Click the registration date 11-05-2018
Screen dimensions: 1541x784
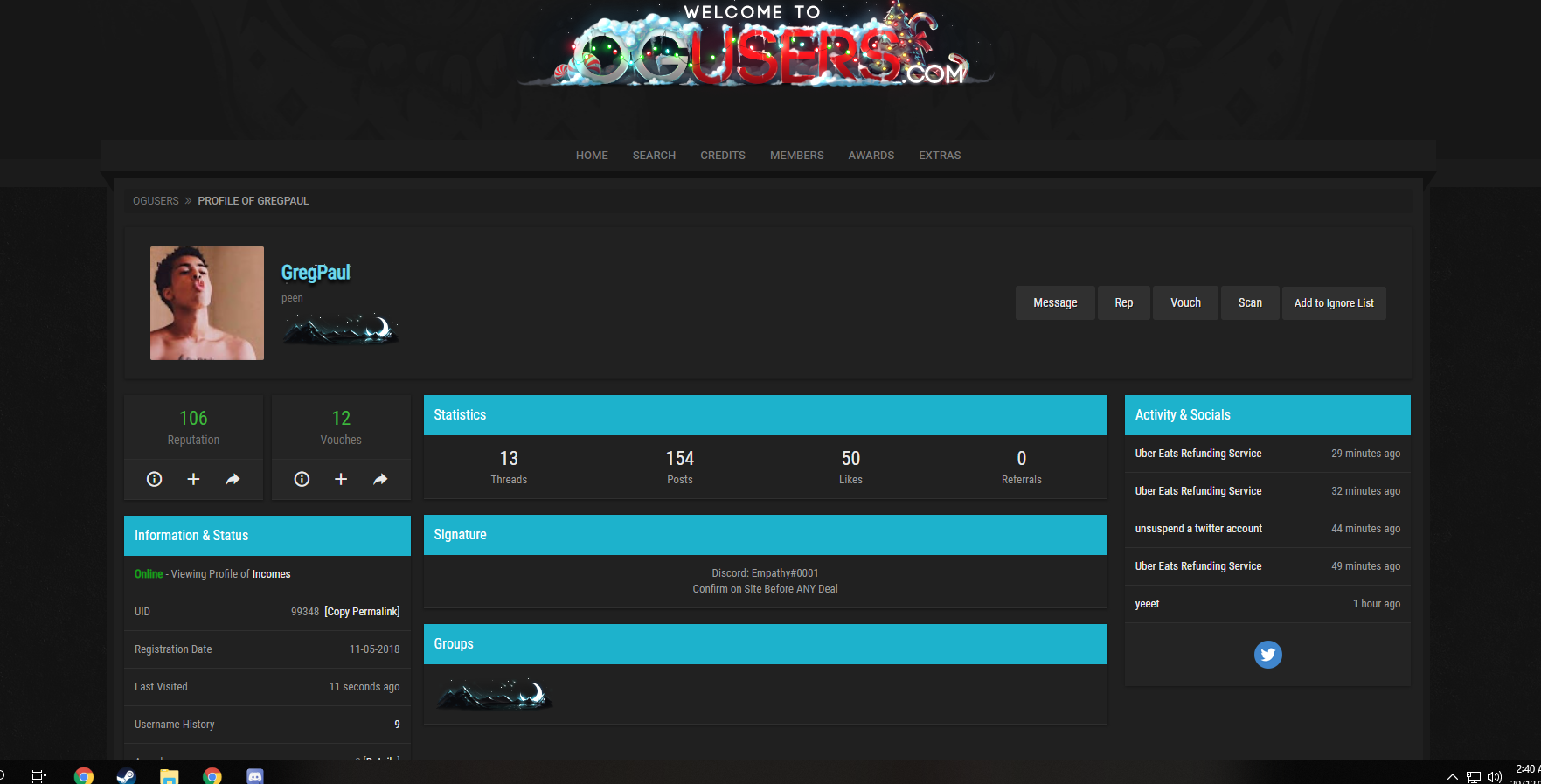click(375, 649)
